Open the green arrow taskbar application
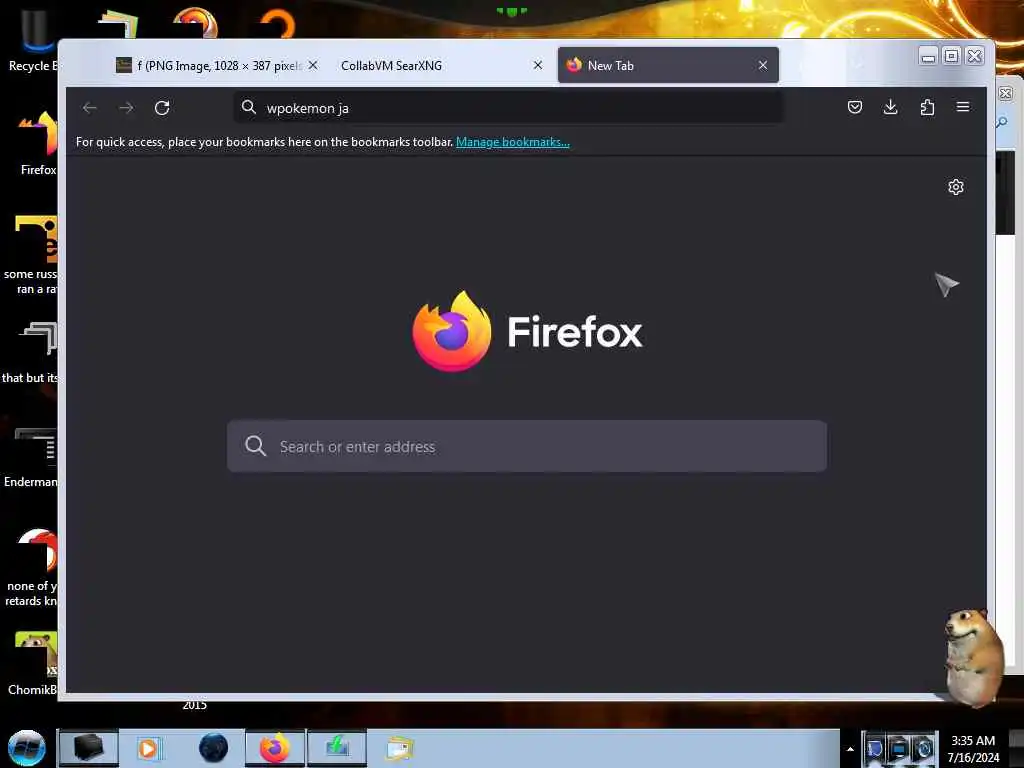The width and height of the screenshot is (1024, 768). (x=337, y=748)
